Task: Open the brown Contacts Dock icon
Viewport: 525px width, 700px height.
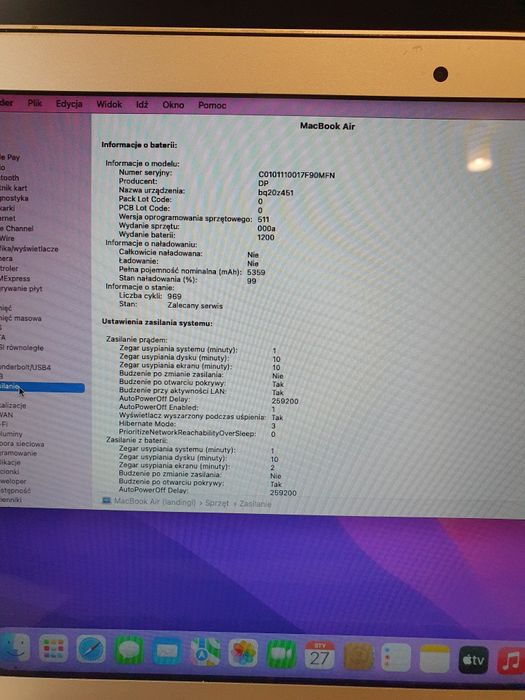Action: 358,656
